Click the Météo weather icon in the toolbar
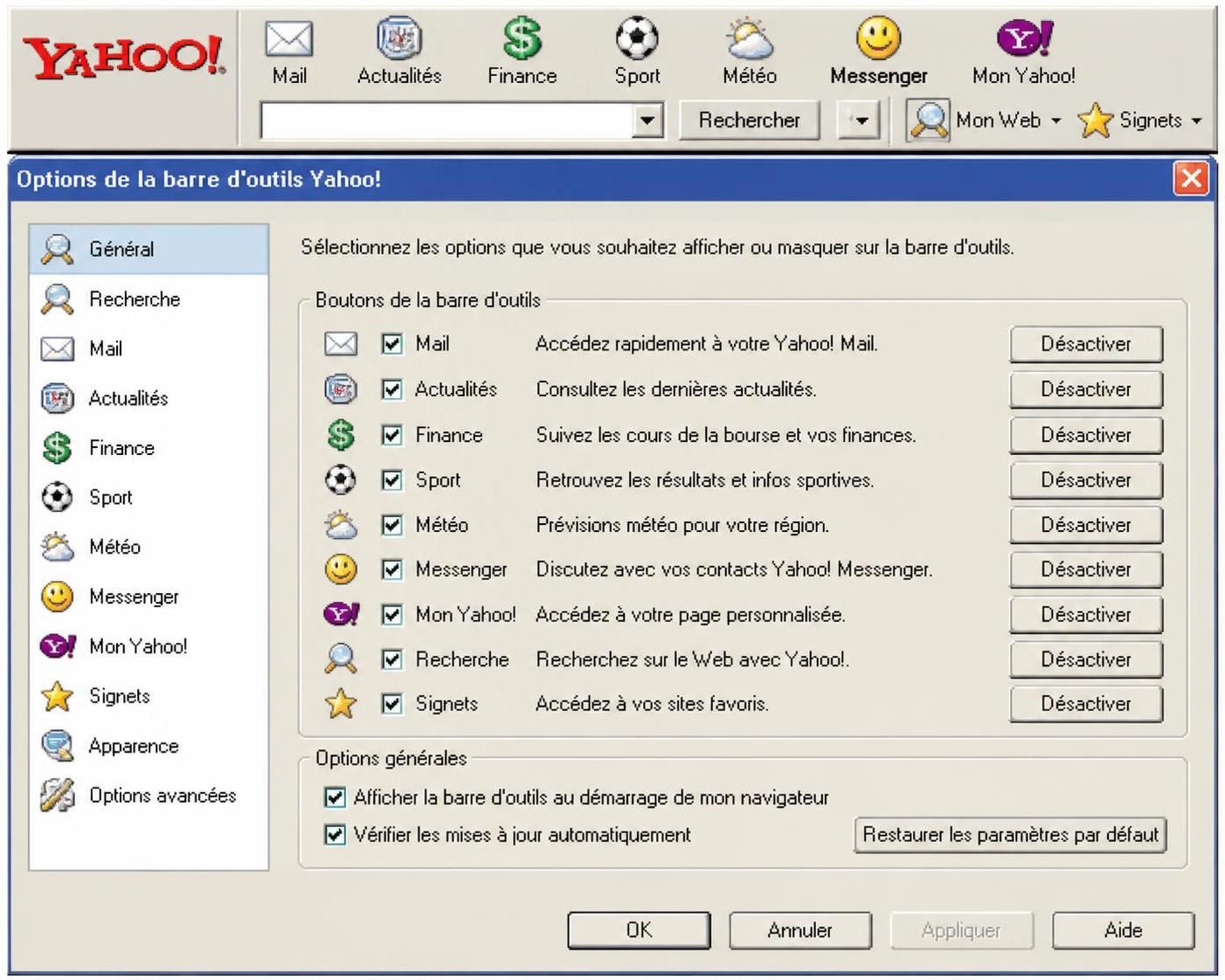1225x980 pixels. pos(750,39)
